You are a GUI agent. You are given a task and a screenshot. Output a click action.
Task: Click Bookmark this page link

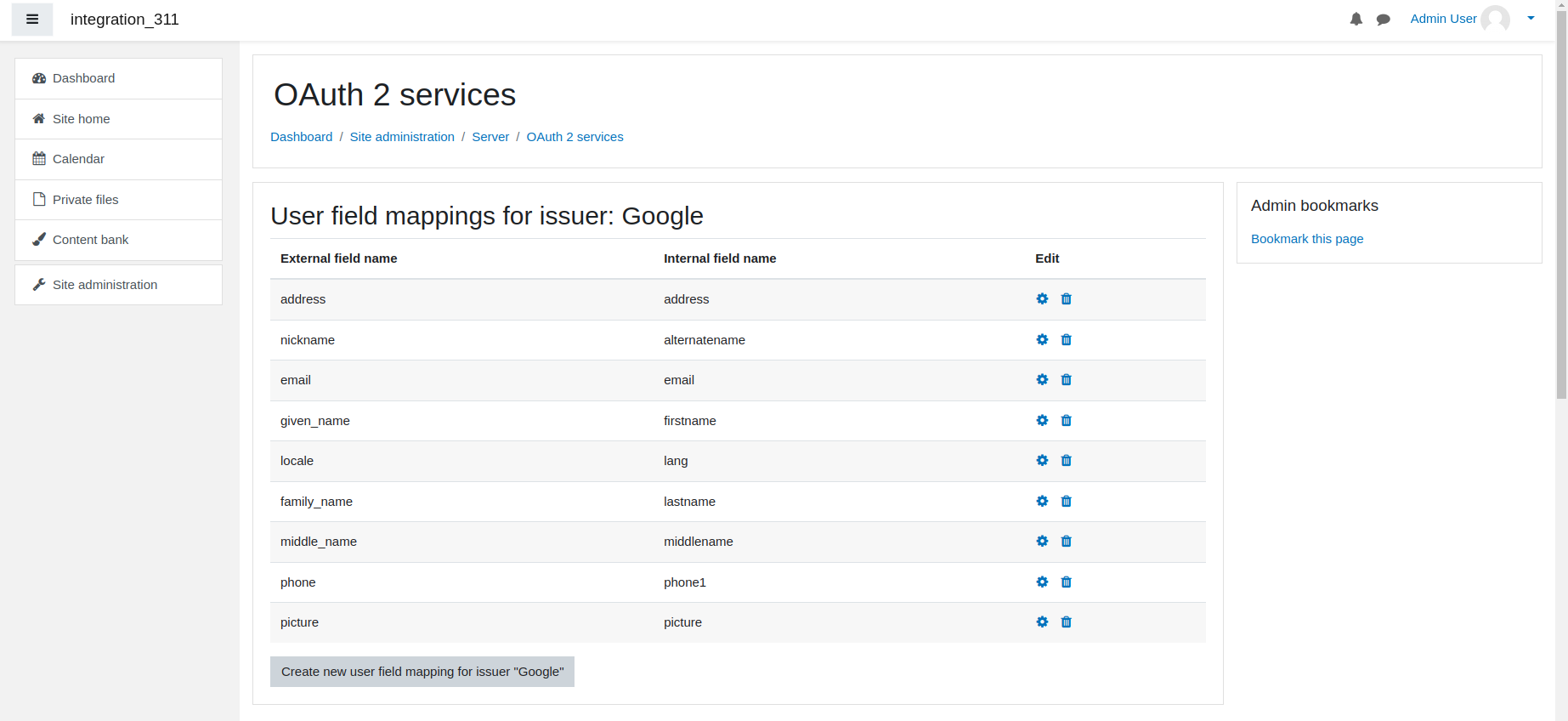[x=1307, y=239]
